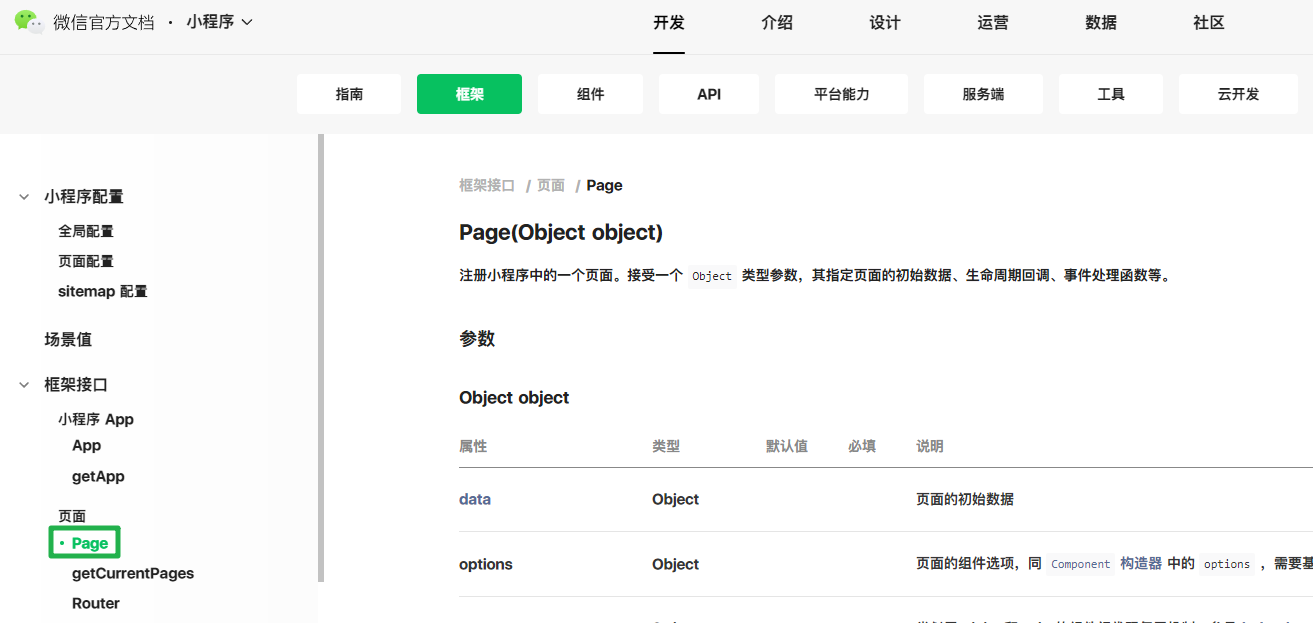The width and height of the screenshot is (1313, 623).
Task: Open getCurrentPages in sidebar tree
Action: click(133, 573)
